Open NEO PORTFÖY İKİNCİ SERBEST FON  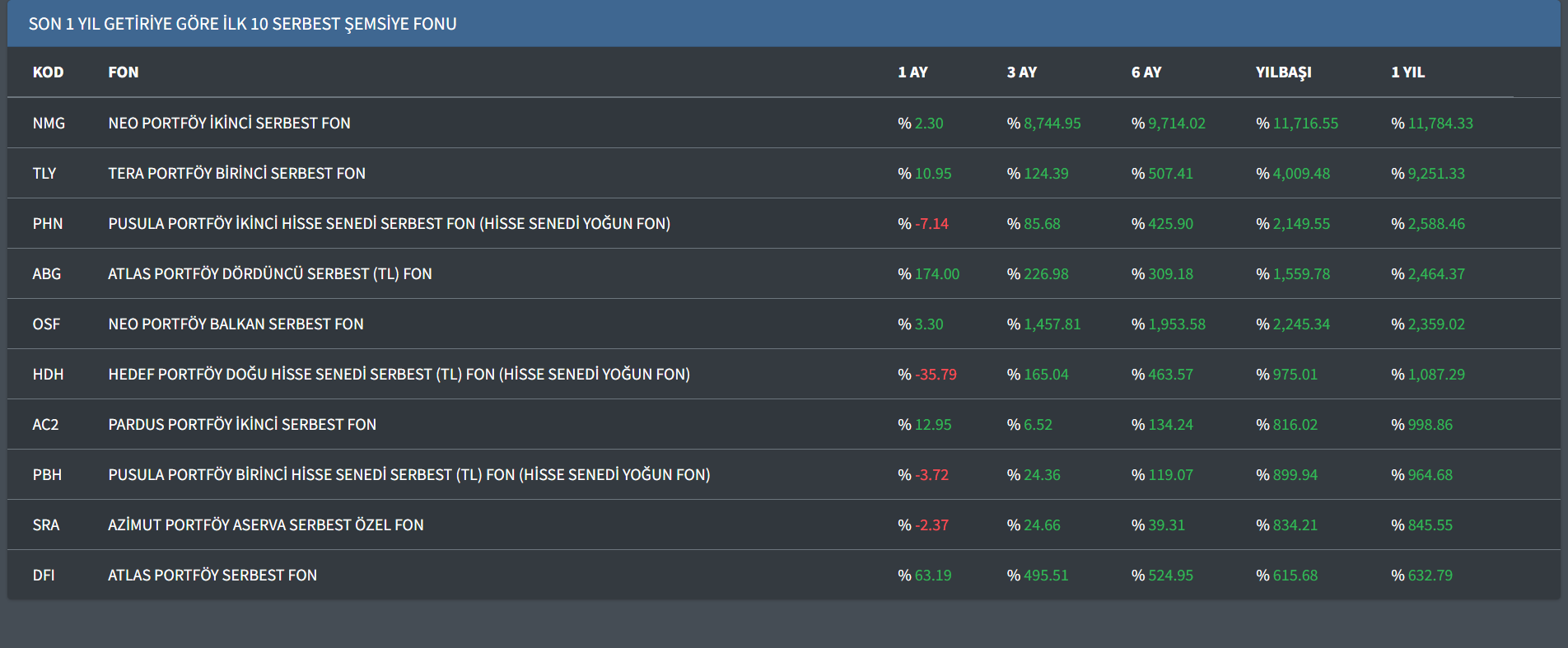click(229, 124)
